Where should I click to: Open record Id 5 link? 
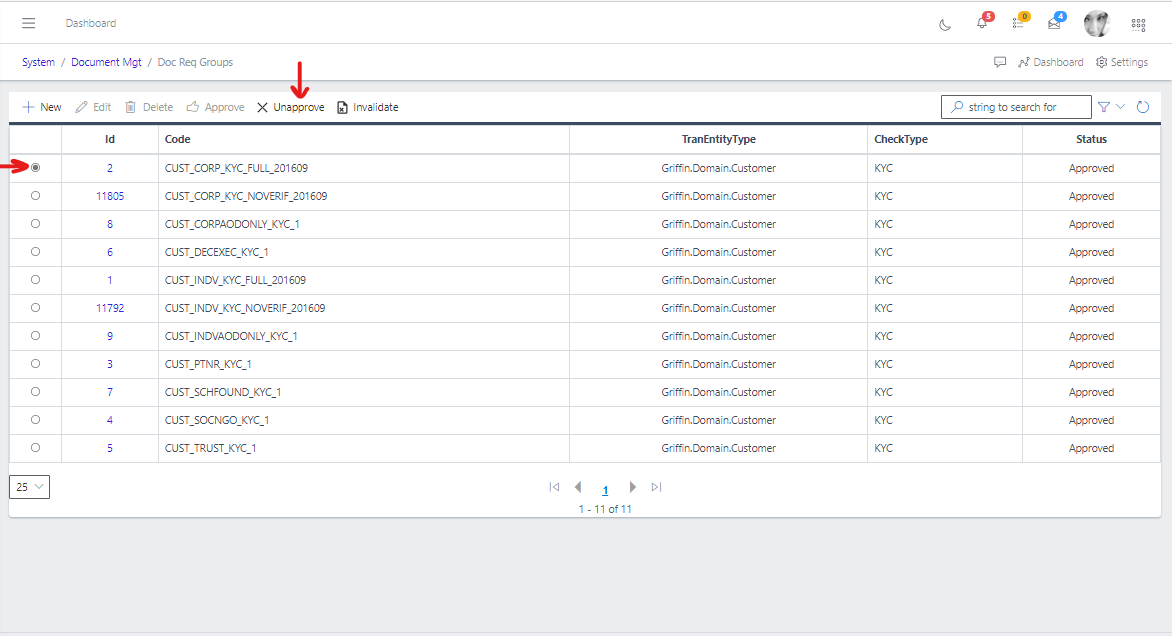(x=110, y=448)
